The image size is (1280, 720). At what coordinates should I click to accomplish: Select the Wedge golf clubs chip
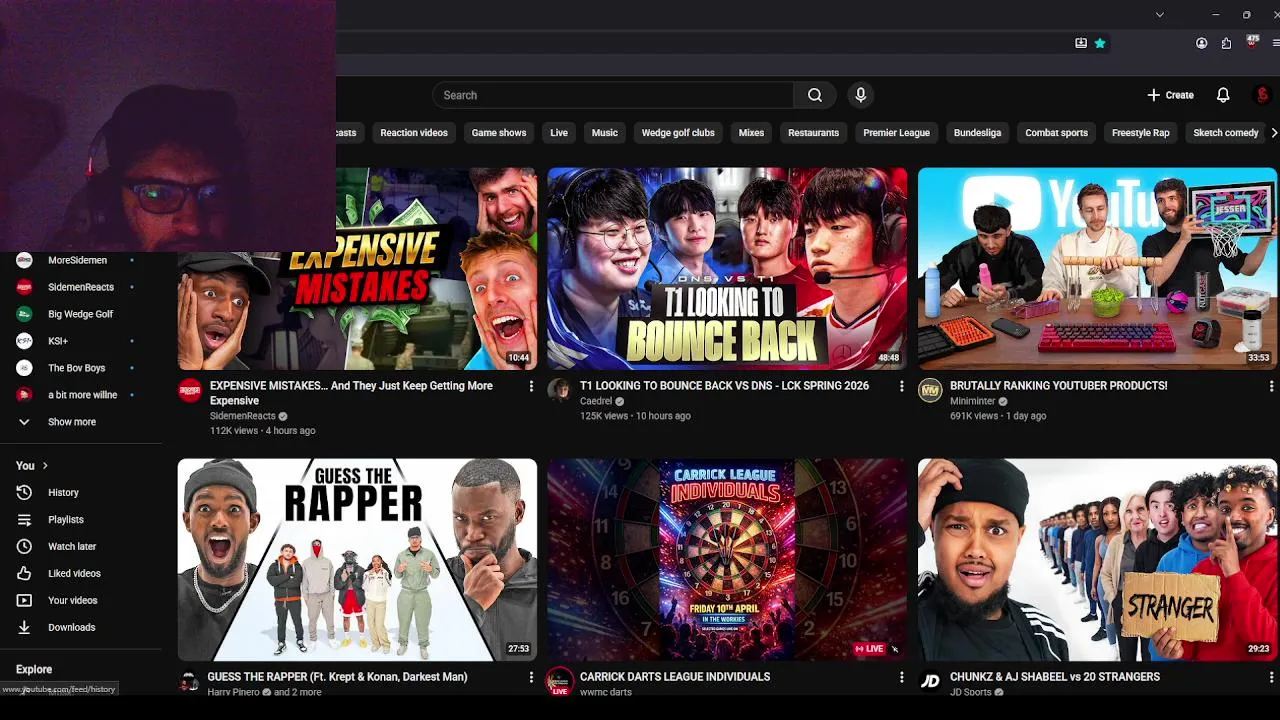click(678, 132)
